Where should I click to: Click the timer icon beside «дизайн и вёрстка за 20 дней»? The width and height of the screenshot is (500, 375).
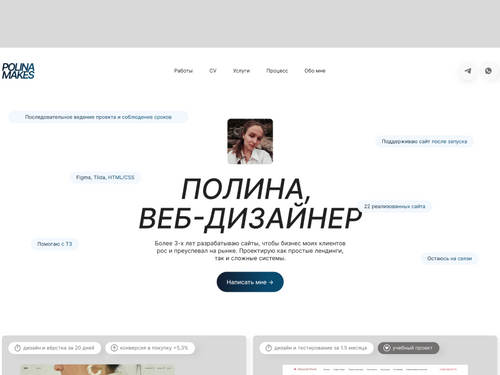pyautogui.click(x=17, y=348)
